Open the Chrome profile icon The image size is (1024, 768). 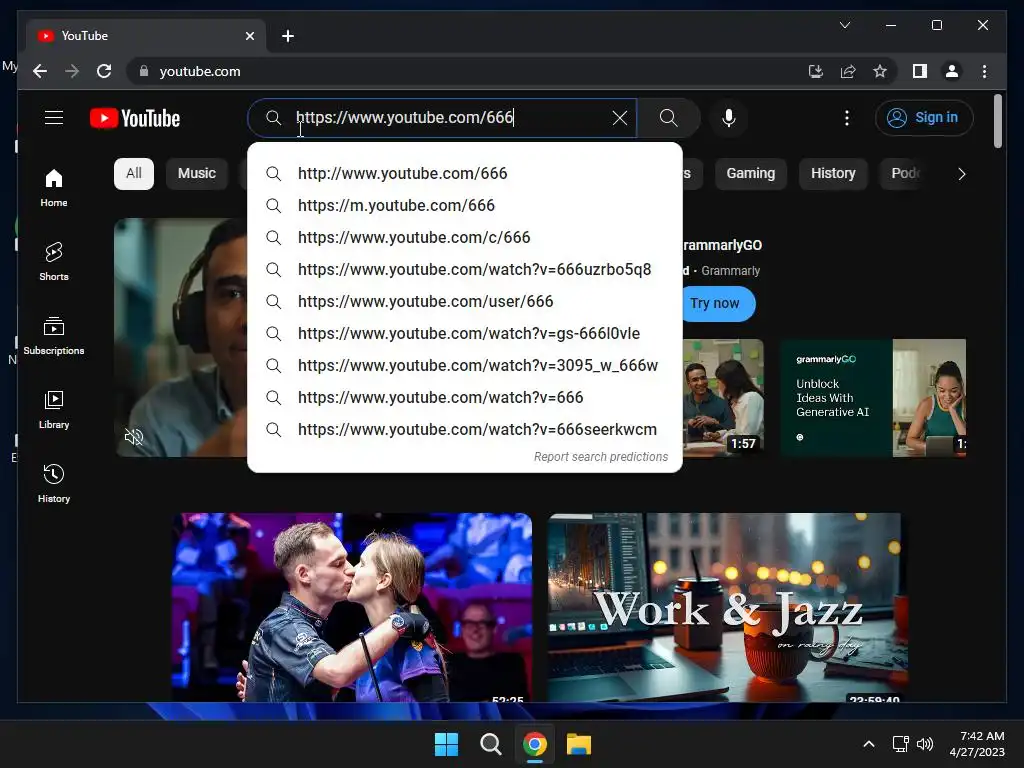coord(952,71)
